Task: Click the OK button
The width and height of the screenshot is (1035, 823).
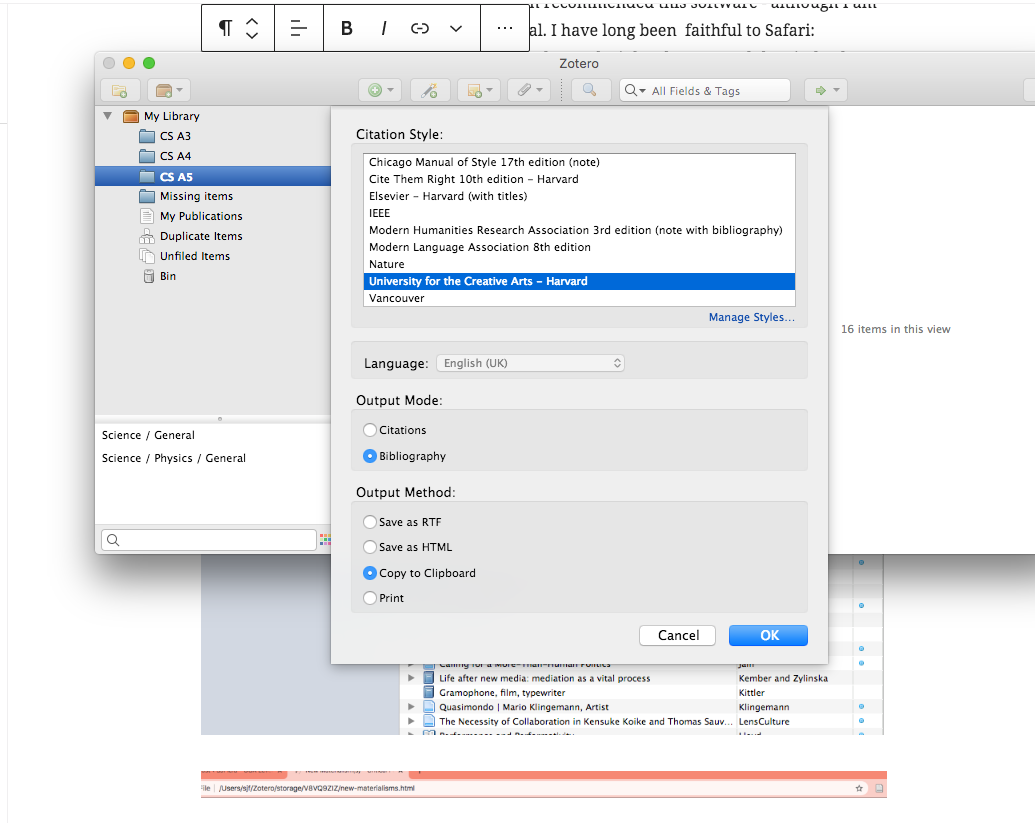Action: click(768, 635)
